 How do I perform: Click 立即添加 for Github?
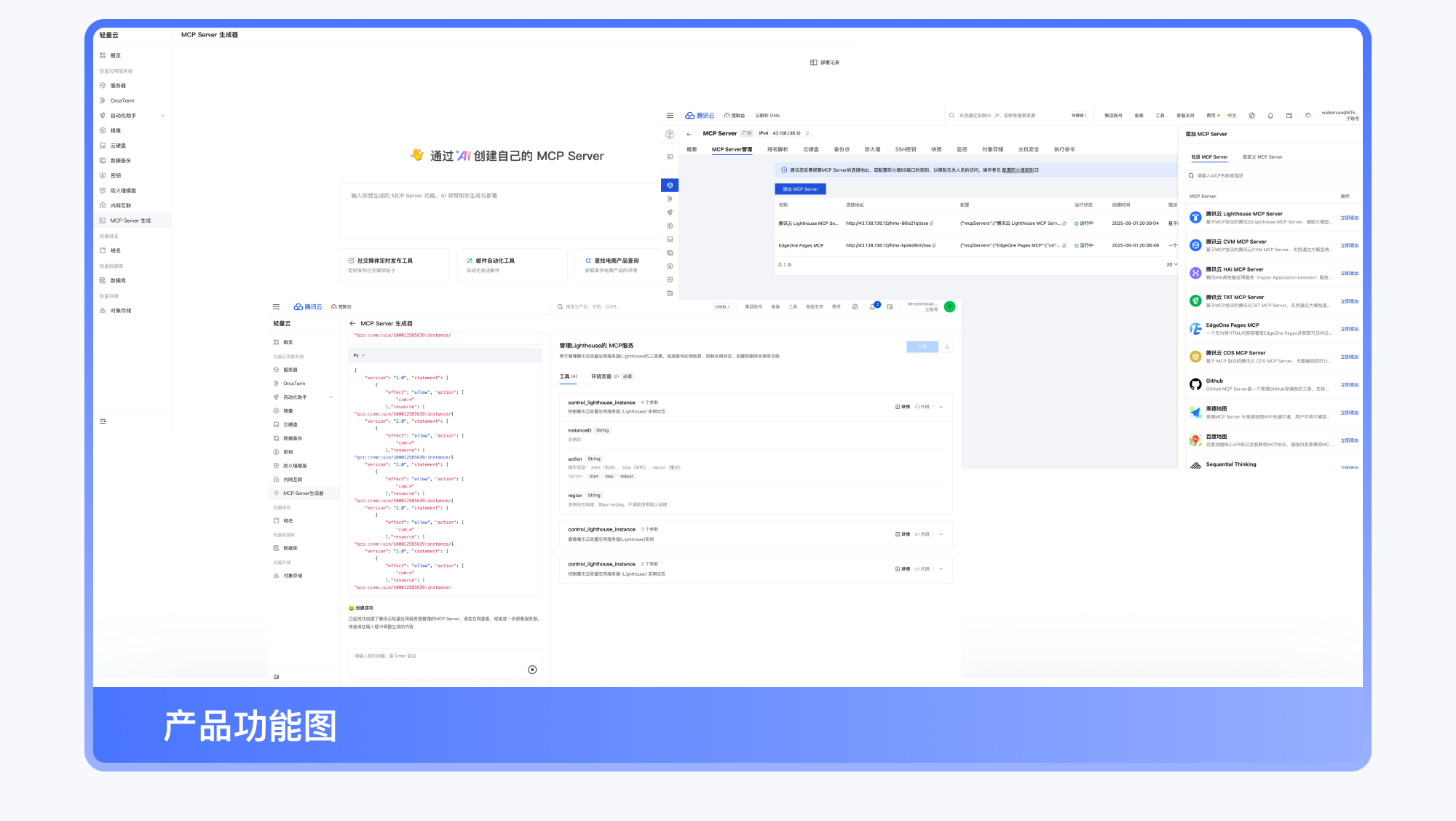1349,385
